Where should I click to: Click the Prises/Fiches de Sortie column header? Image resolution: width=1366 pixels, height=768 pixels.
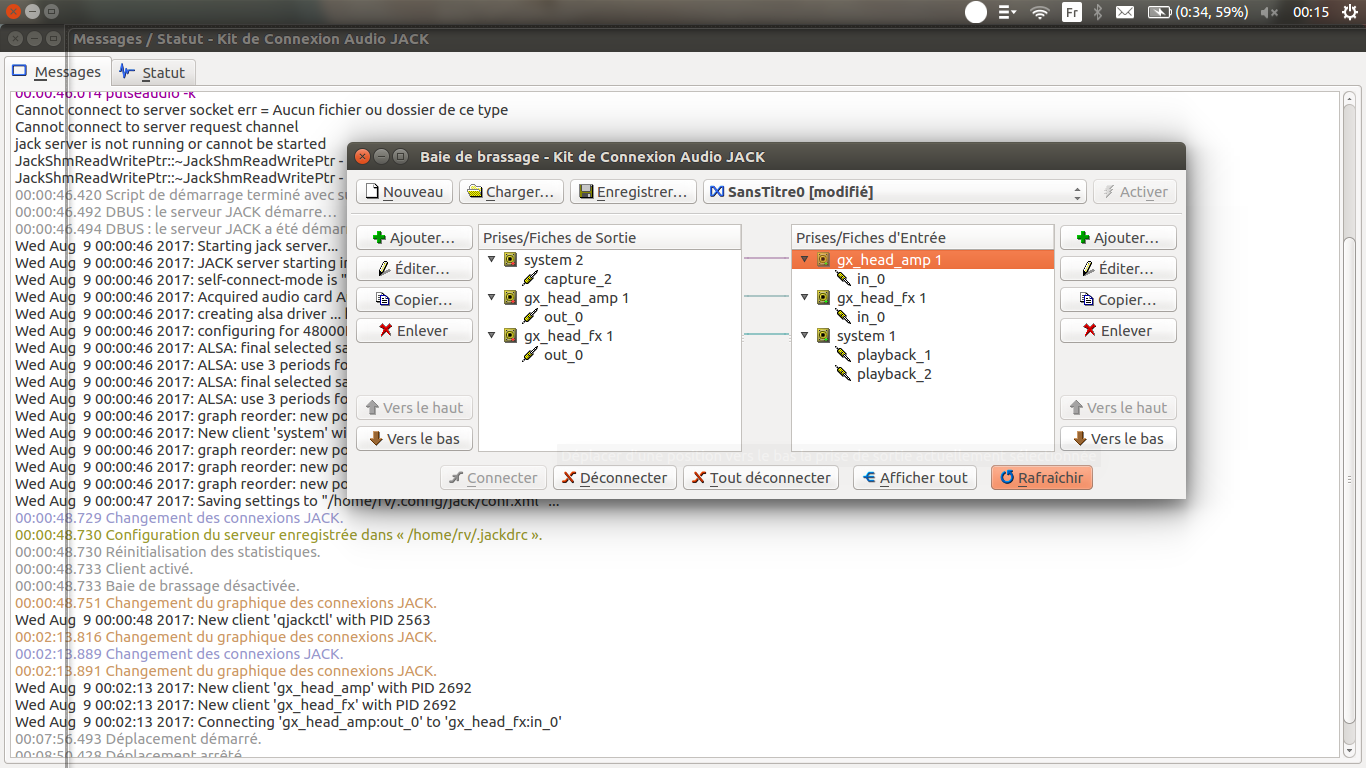[610, 238]
